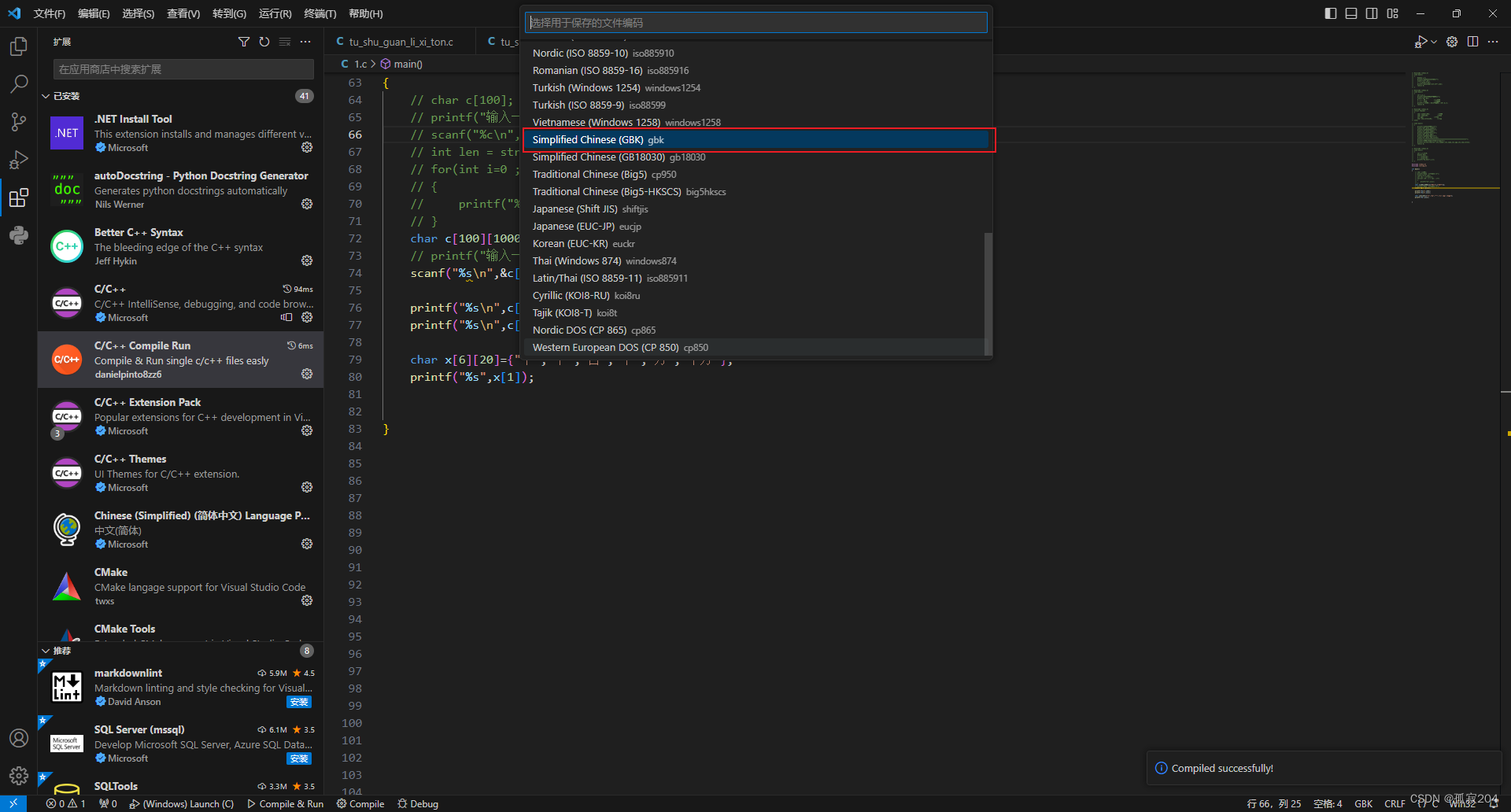
Task: Click the encoding list scrollbar
Action: pyautogui.click(x=988, y=293)
